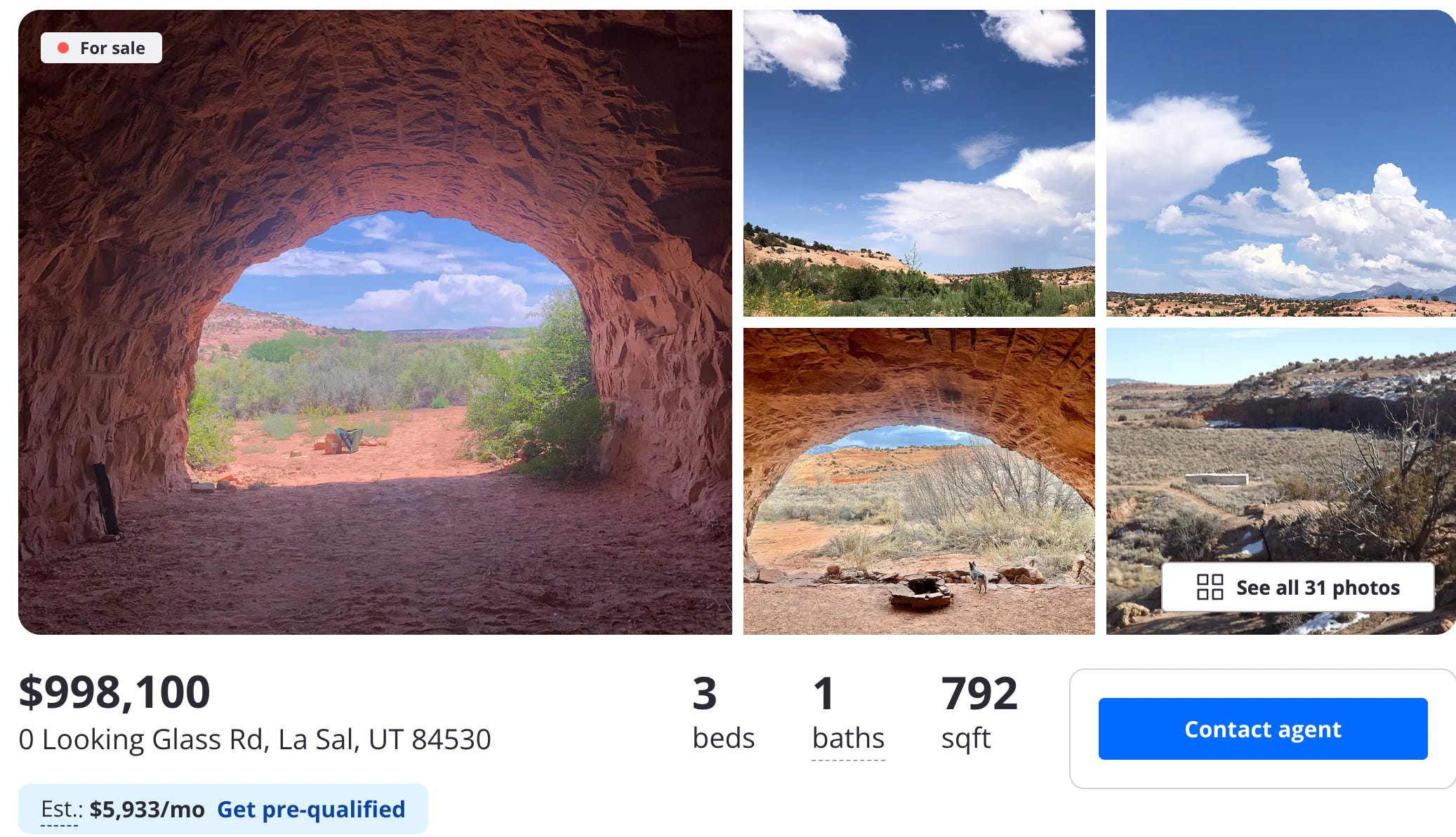This screenshot has width=1456, height=837.
Task: Open the cumulus clouds over desert photo
Action: [1280, 163]
